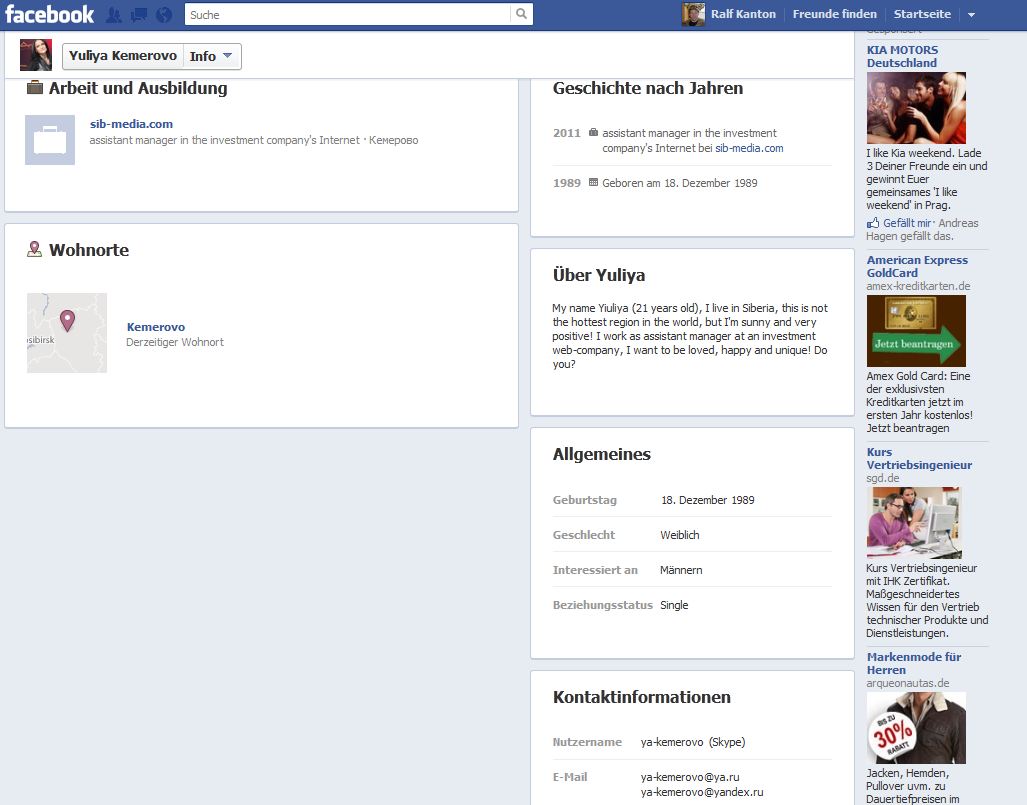This screenshot has width=1027, height=805.
Task: Open the sib-media.com link
Action: pos(130,122)
